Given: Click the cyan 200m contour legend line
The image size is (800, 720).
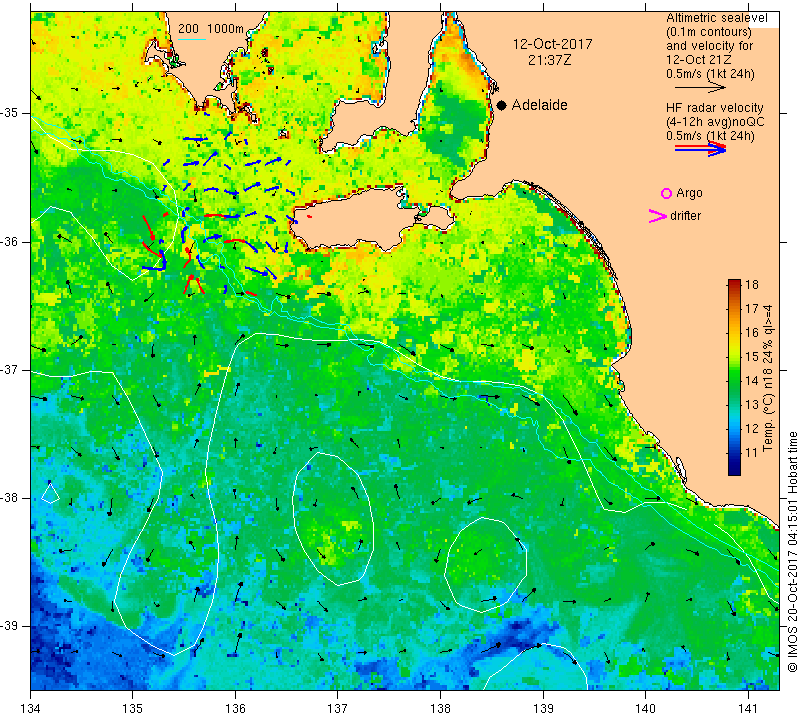Looking at the screenshot, I should pyautogui.click(x=192, y=39).
